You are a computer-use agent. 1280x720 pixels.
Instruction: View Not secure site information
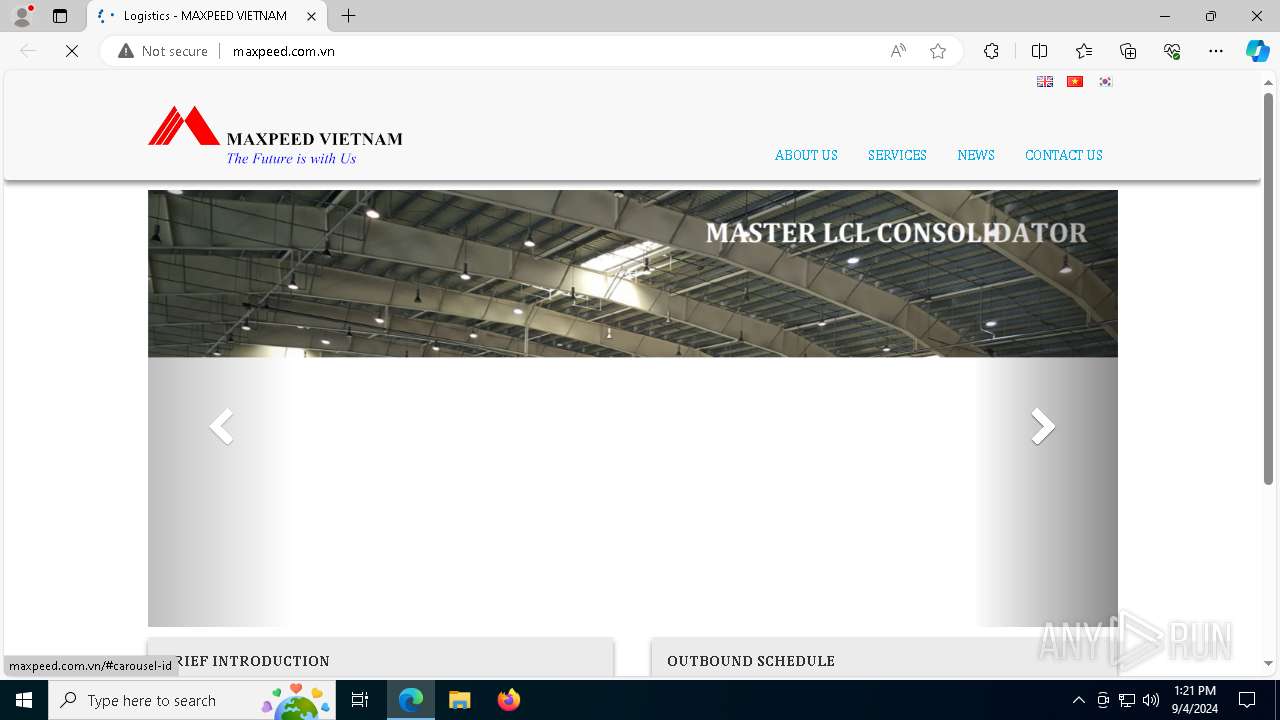tap(163, 51)
